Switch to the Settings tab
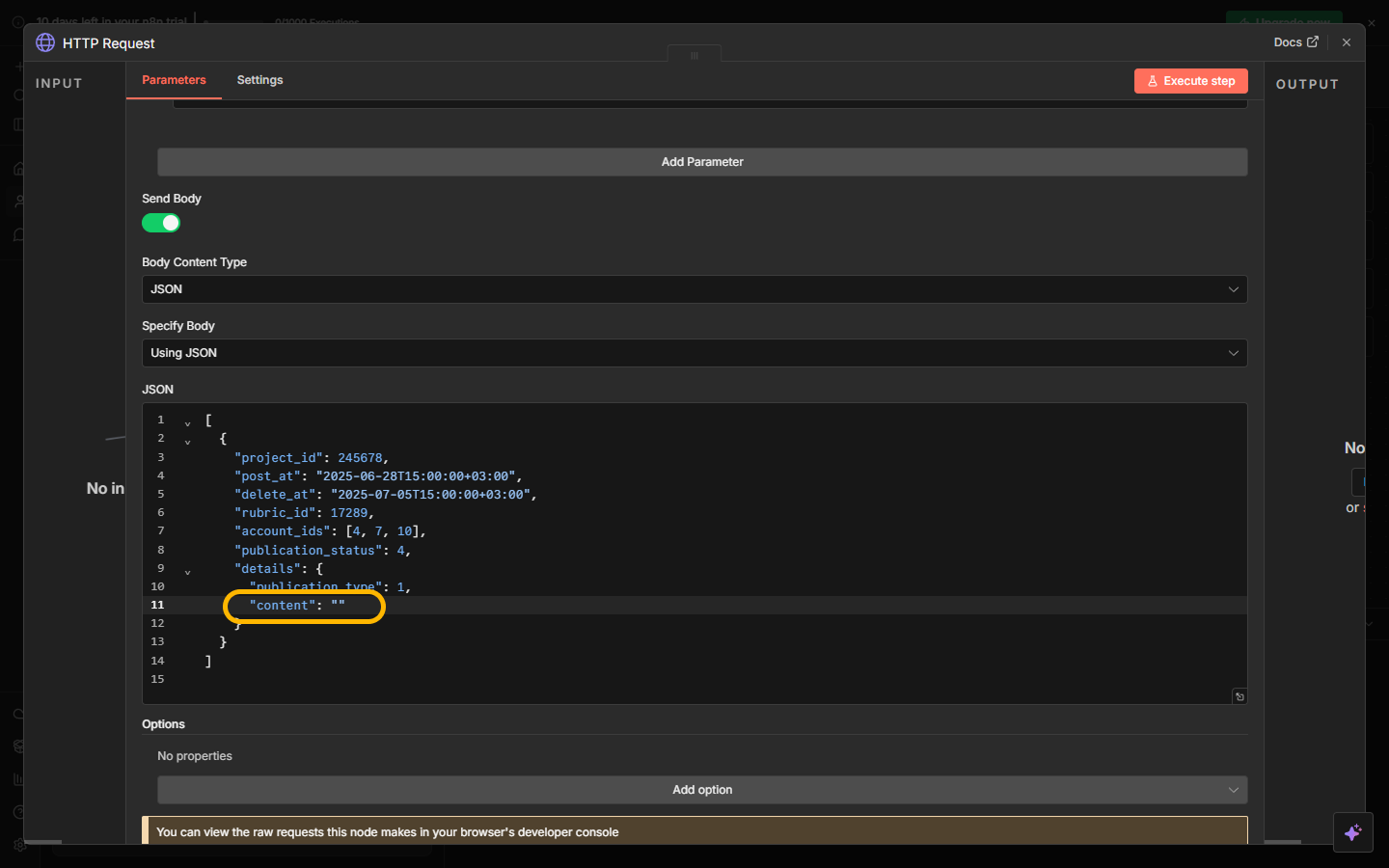The width and height of the screenshot is (1389, 868). coord(259,80)
